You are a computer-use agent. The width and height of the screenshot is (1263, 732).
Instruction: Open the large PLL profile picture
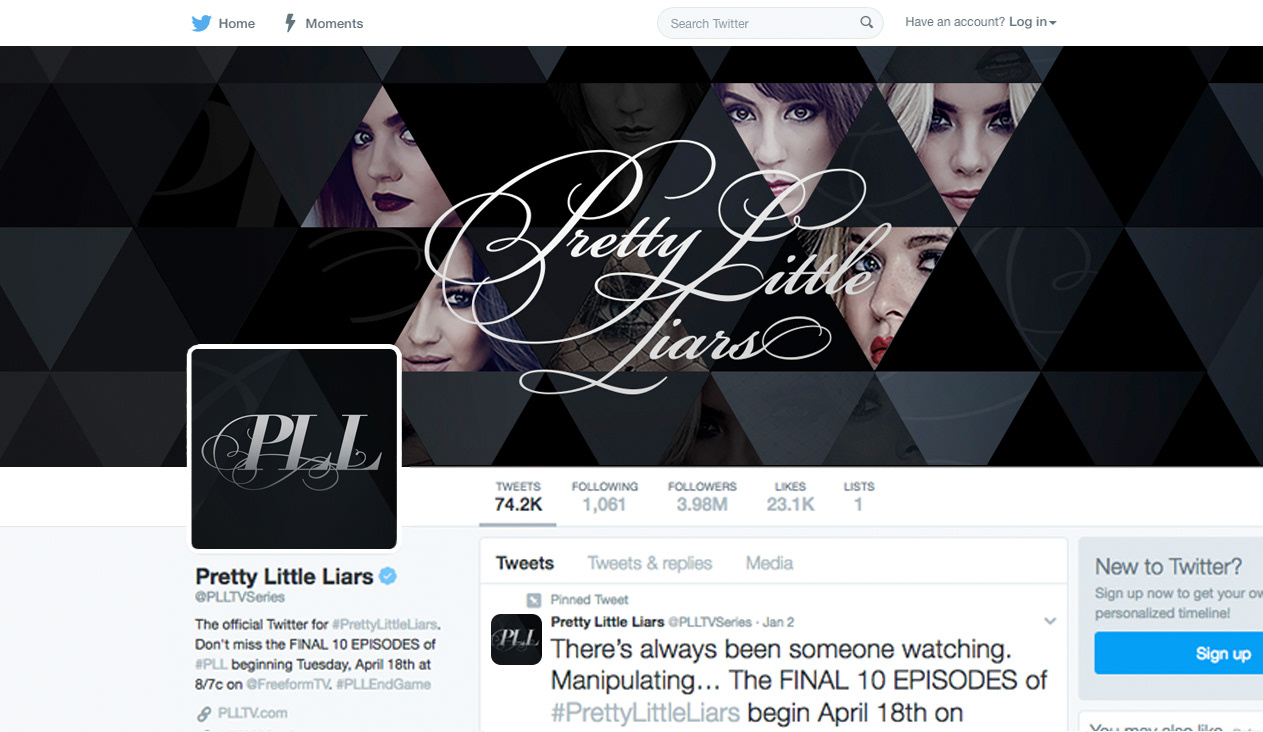click(x=294, y=449)
